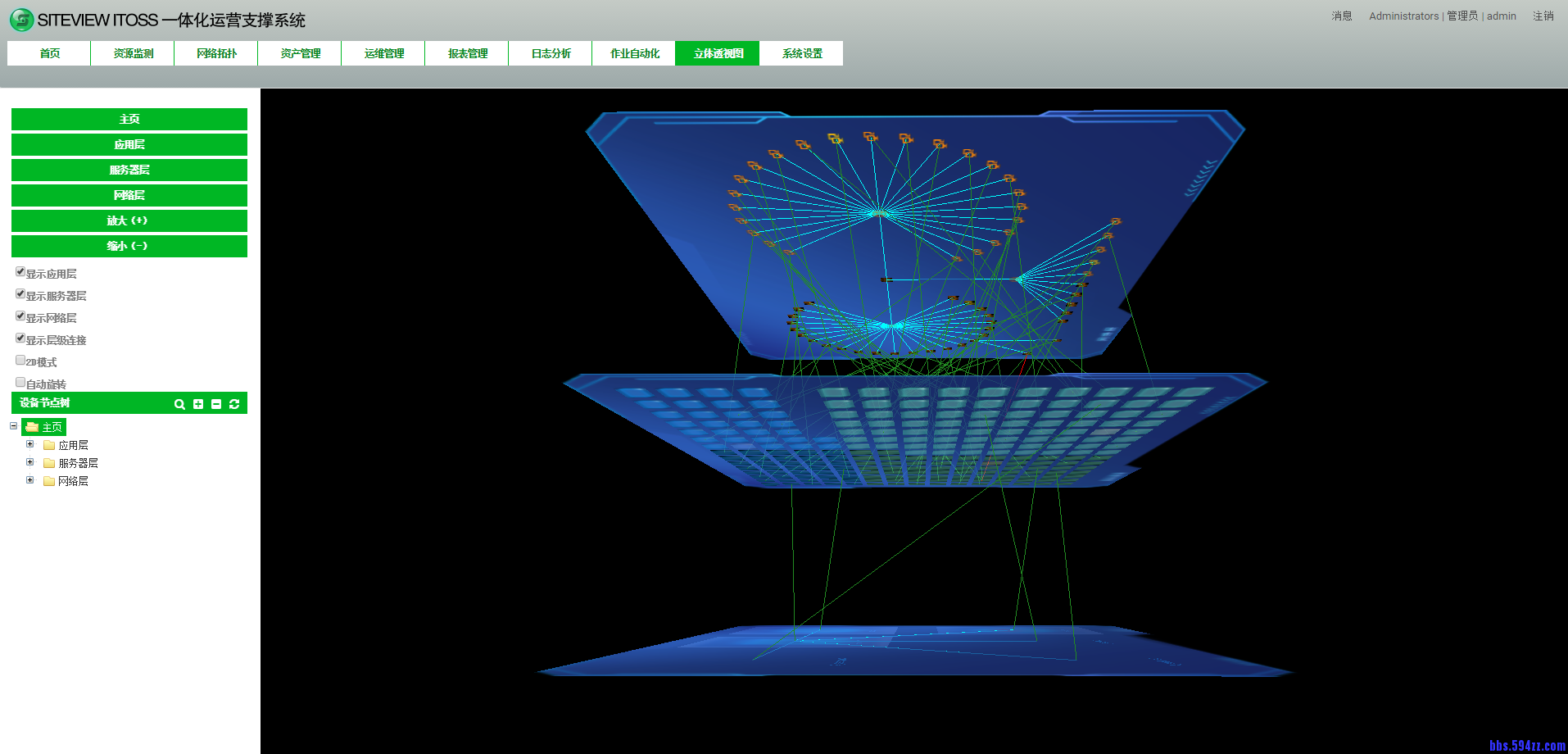
Task: Click the 注销 logout link
Action: [x=1543, y=16]
